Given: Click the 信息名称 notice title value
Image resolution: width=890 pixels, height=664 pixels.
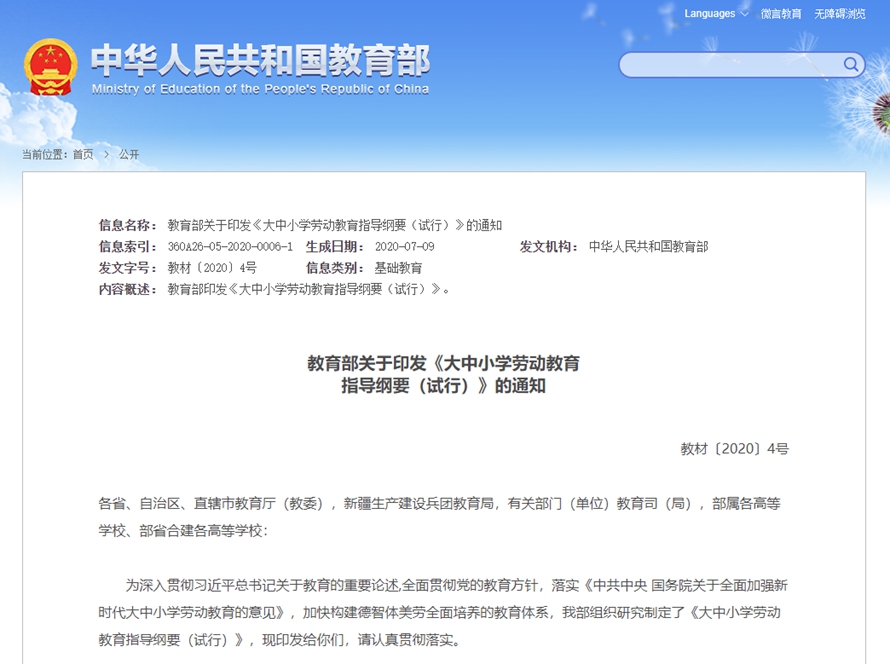Looking at the screenshot, I should tap(334, 225).
